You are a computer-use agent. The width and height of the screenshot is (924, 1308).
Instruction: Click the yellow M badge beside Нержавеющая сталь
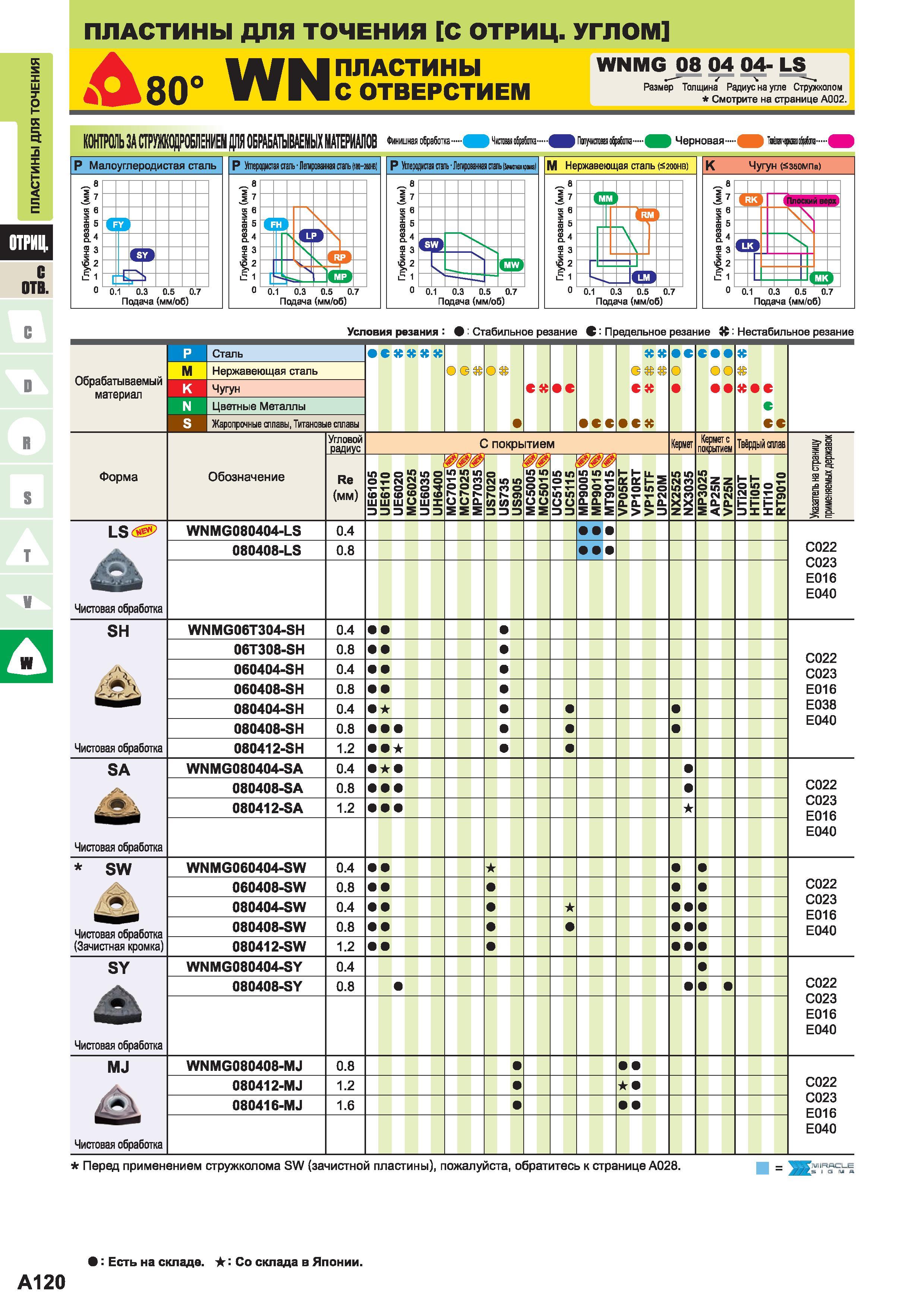tap(187, 371)
